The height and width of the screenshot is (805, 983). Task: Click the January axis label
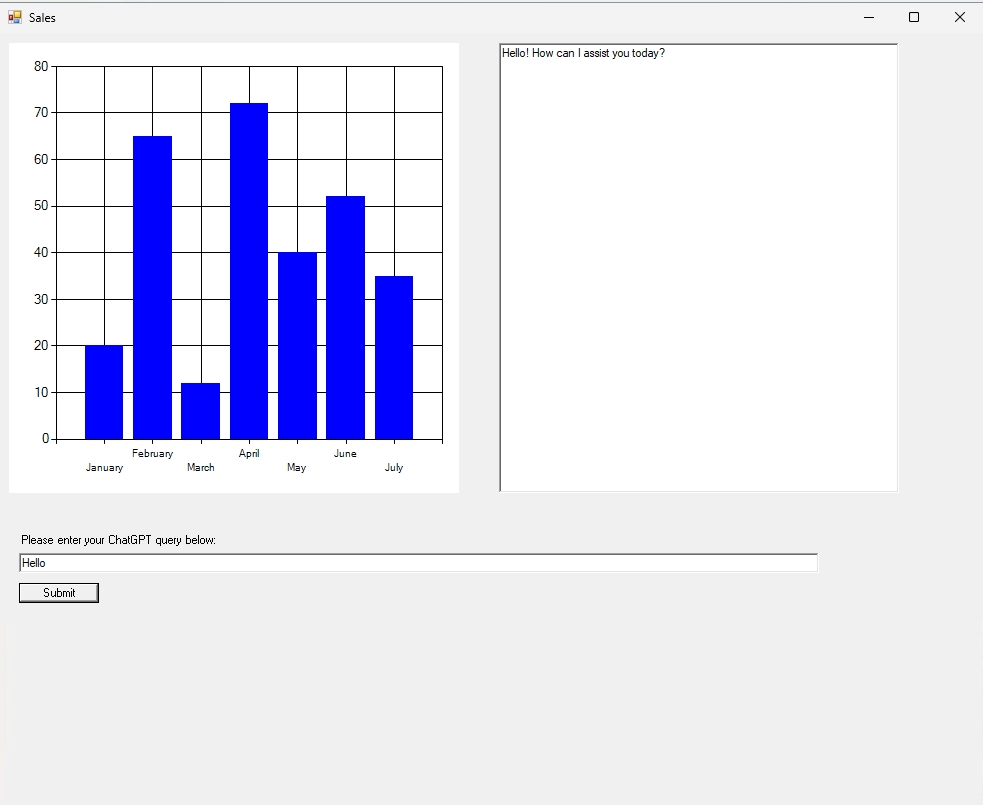point(104,467)
